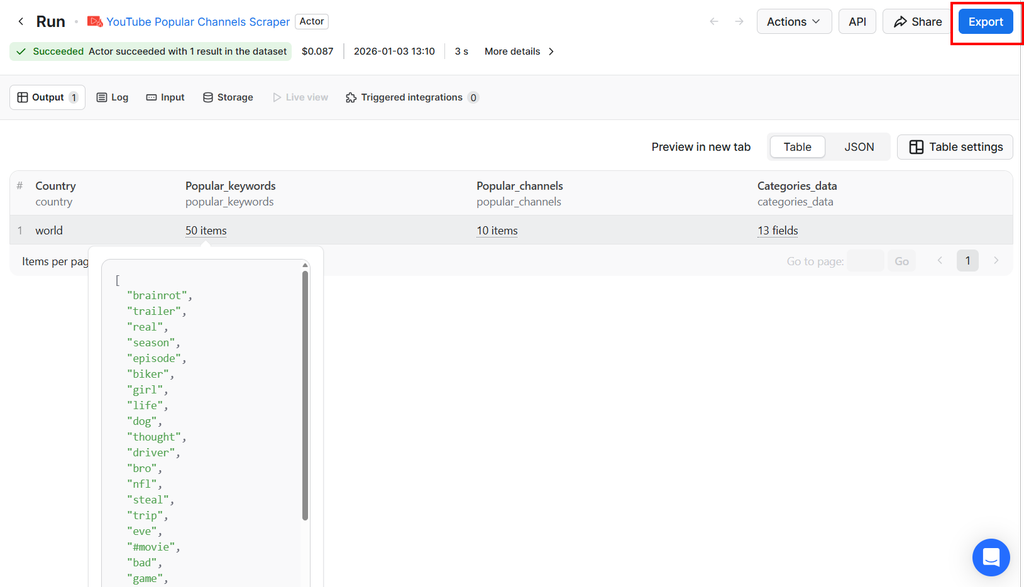This screenshot has width=1024, height=587.
Task: Click the Succeeded status badge
Action: click(150, 52)
